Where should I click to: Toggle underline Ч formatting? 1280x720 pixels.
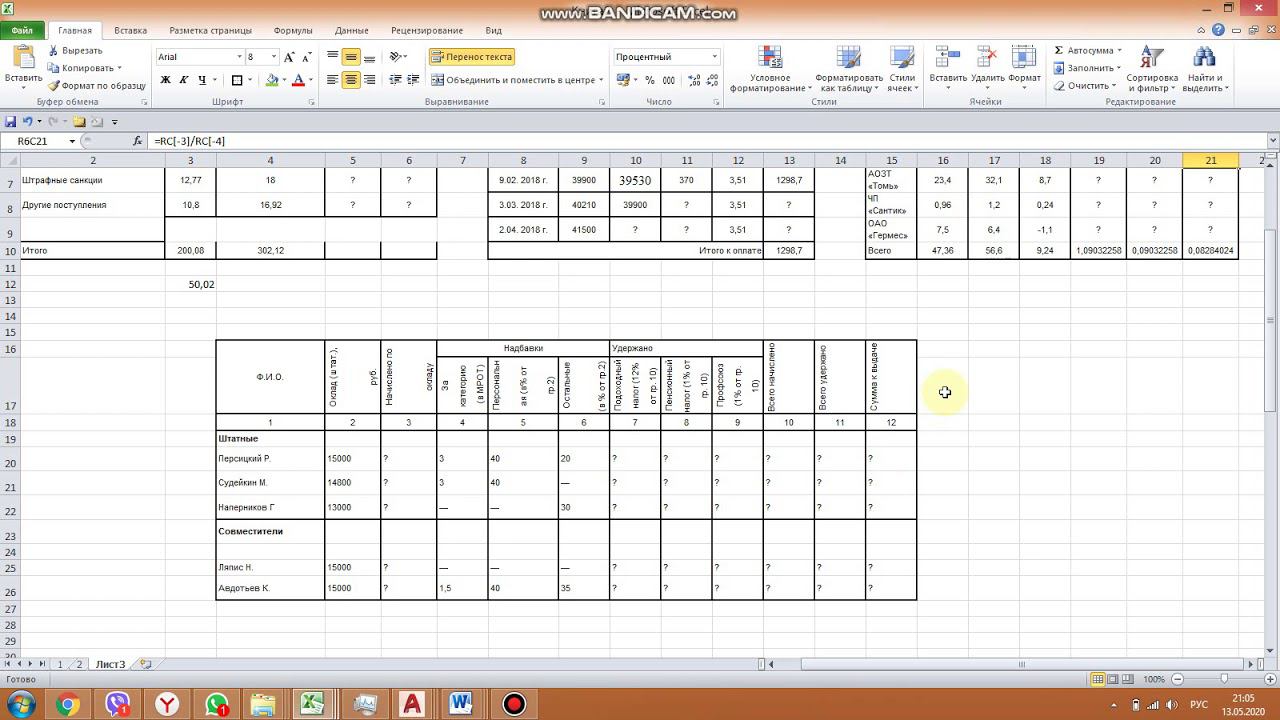tap(202, 80)
